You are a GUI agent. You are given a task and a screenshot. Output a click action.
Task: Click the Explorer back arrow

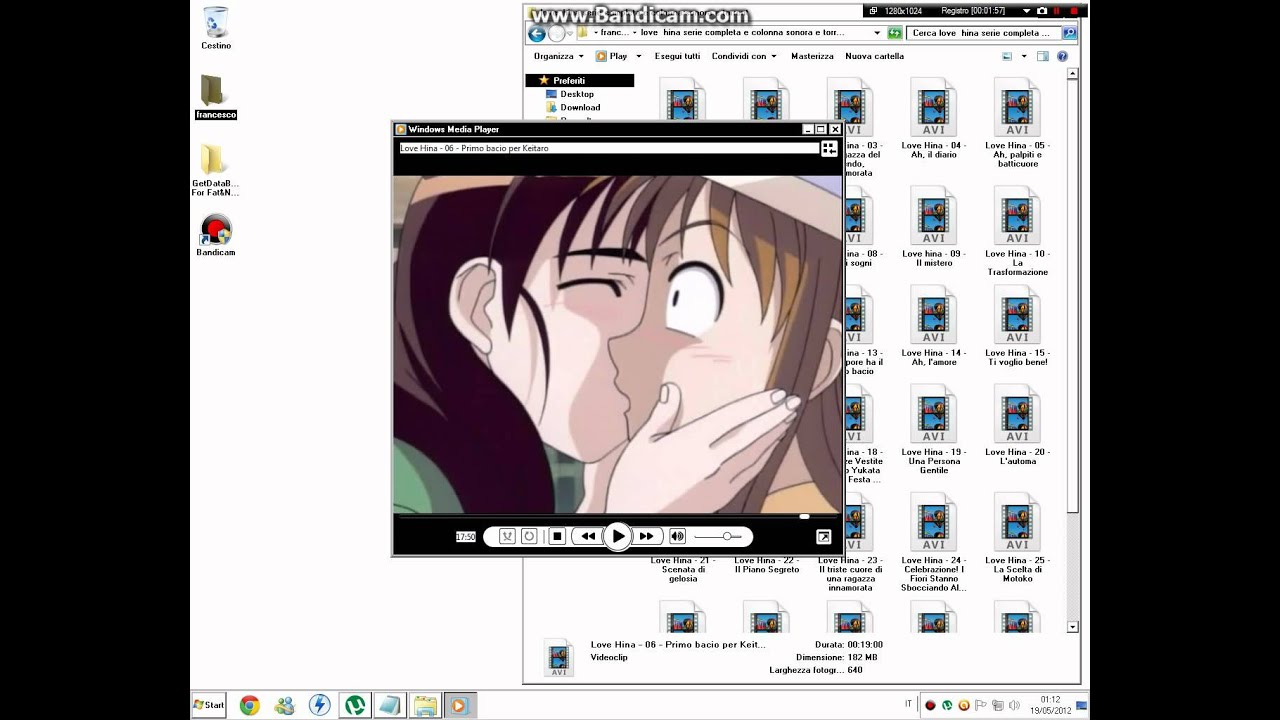point(537,33)
